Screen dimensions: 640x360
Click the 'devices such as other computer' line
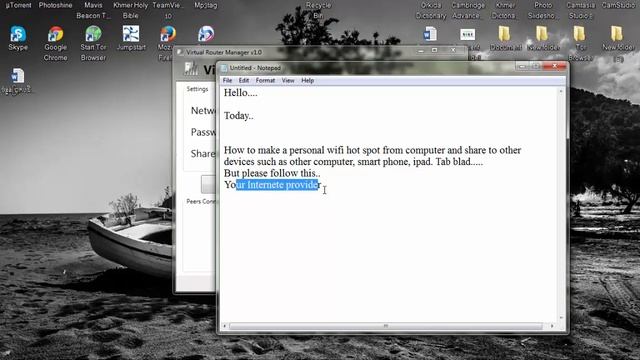point(353,161)
